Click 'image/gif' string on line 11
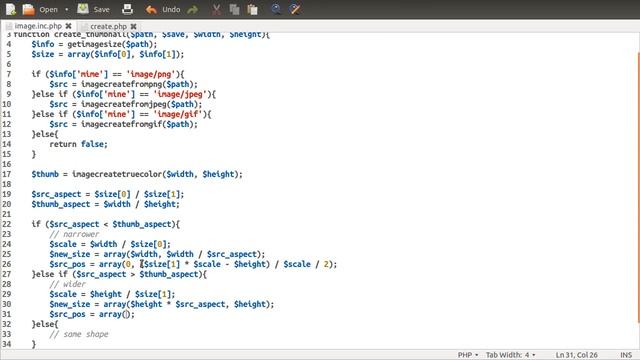 [178, 114]
